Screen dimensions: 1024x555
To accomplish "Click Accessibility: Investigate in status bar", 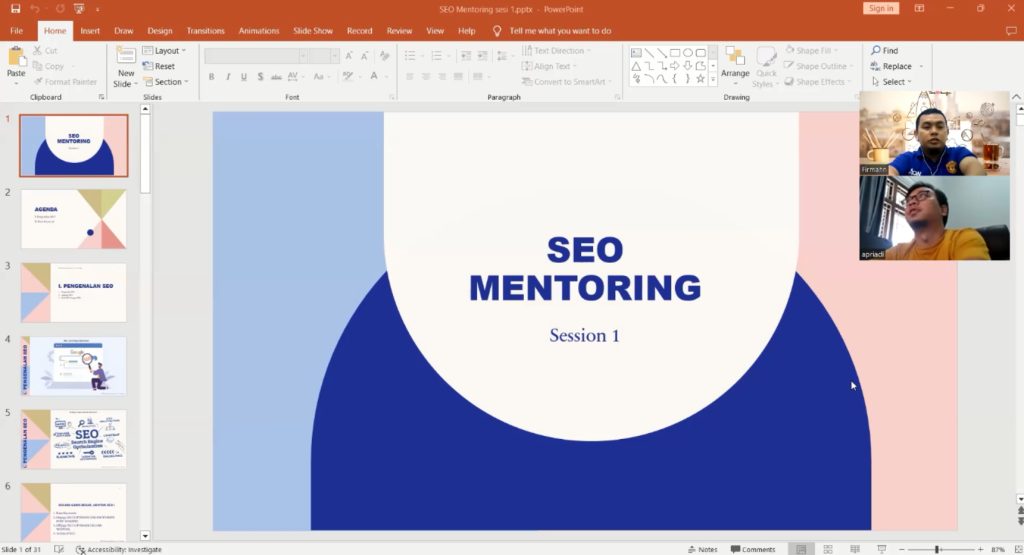I will [x=119, y=549].
